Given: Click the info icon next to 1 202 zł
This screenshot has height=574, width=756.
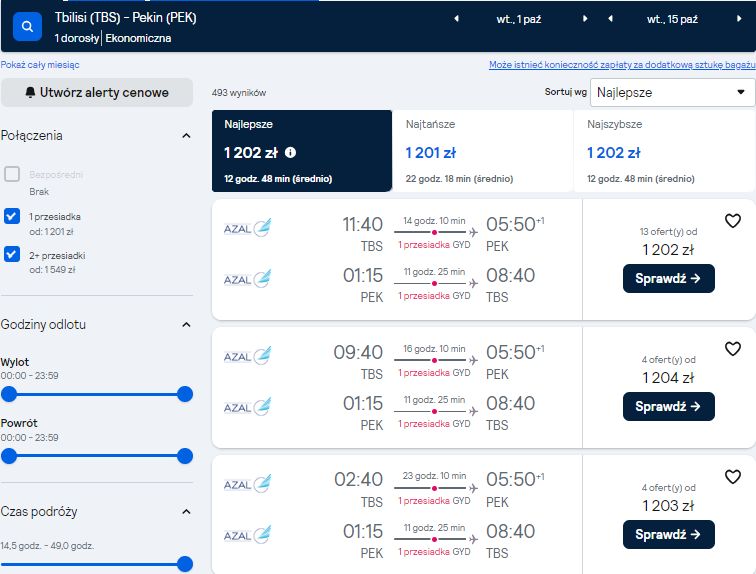Looking at the screenshot, I should (x=290, y=153).
